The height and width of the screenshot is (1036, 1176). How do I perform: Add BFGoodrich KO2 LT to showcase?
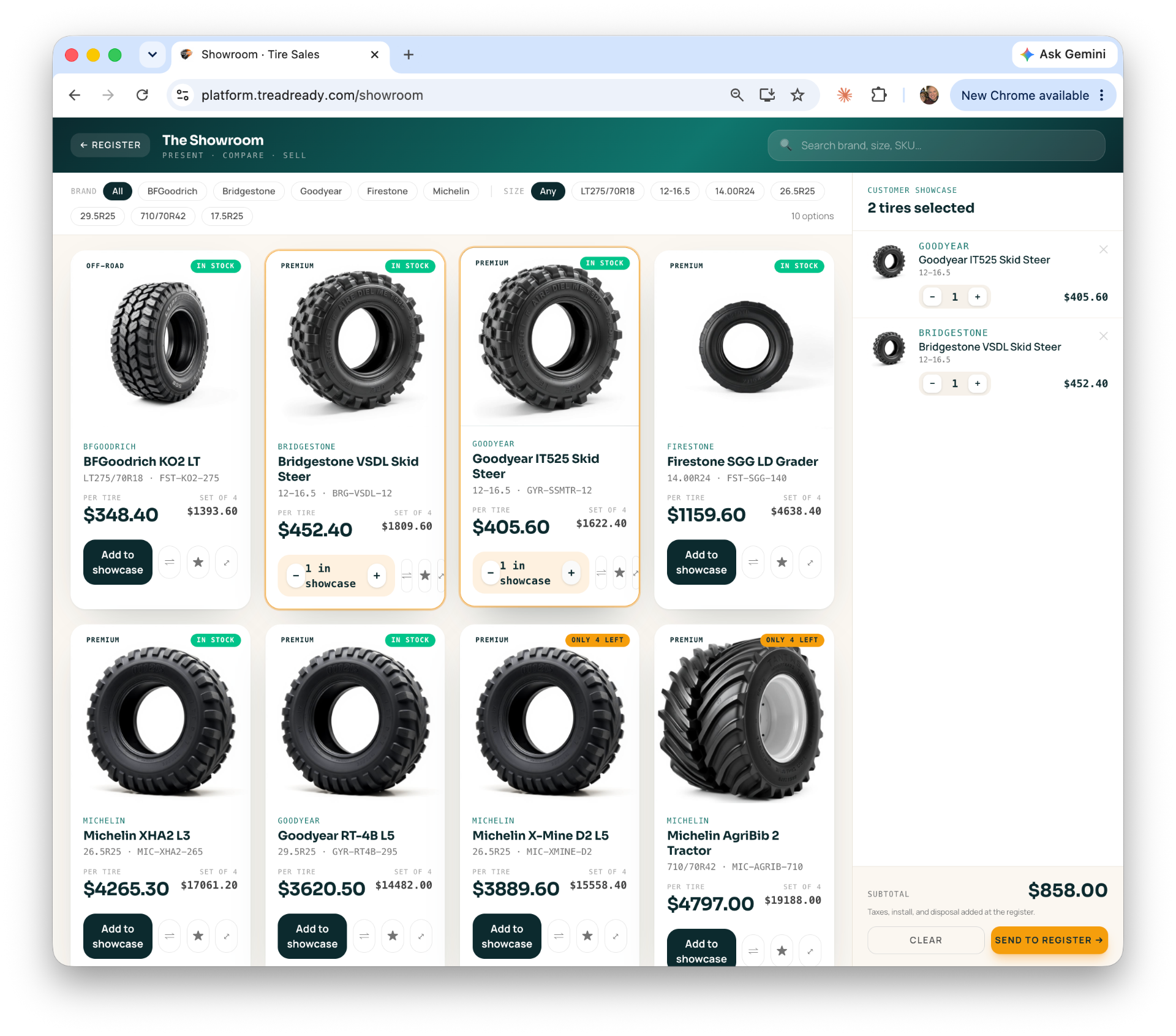118,562
